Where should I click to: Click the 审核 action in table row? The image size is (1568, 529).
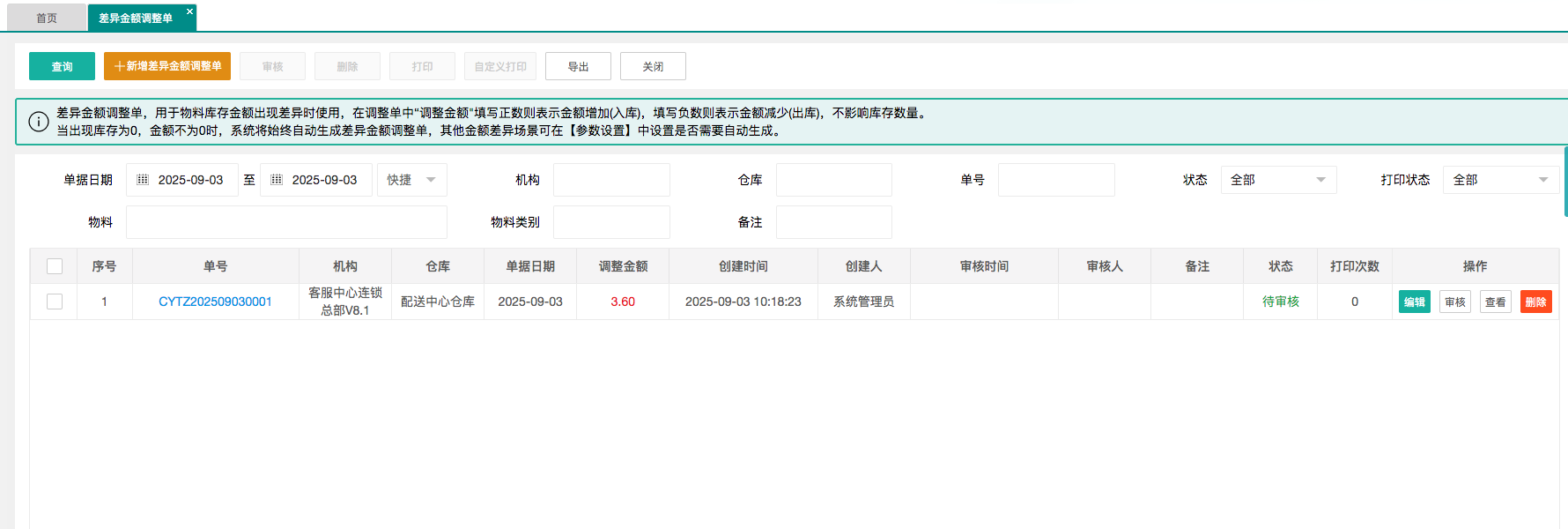pyautogui.click(x=1454, y=302)
